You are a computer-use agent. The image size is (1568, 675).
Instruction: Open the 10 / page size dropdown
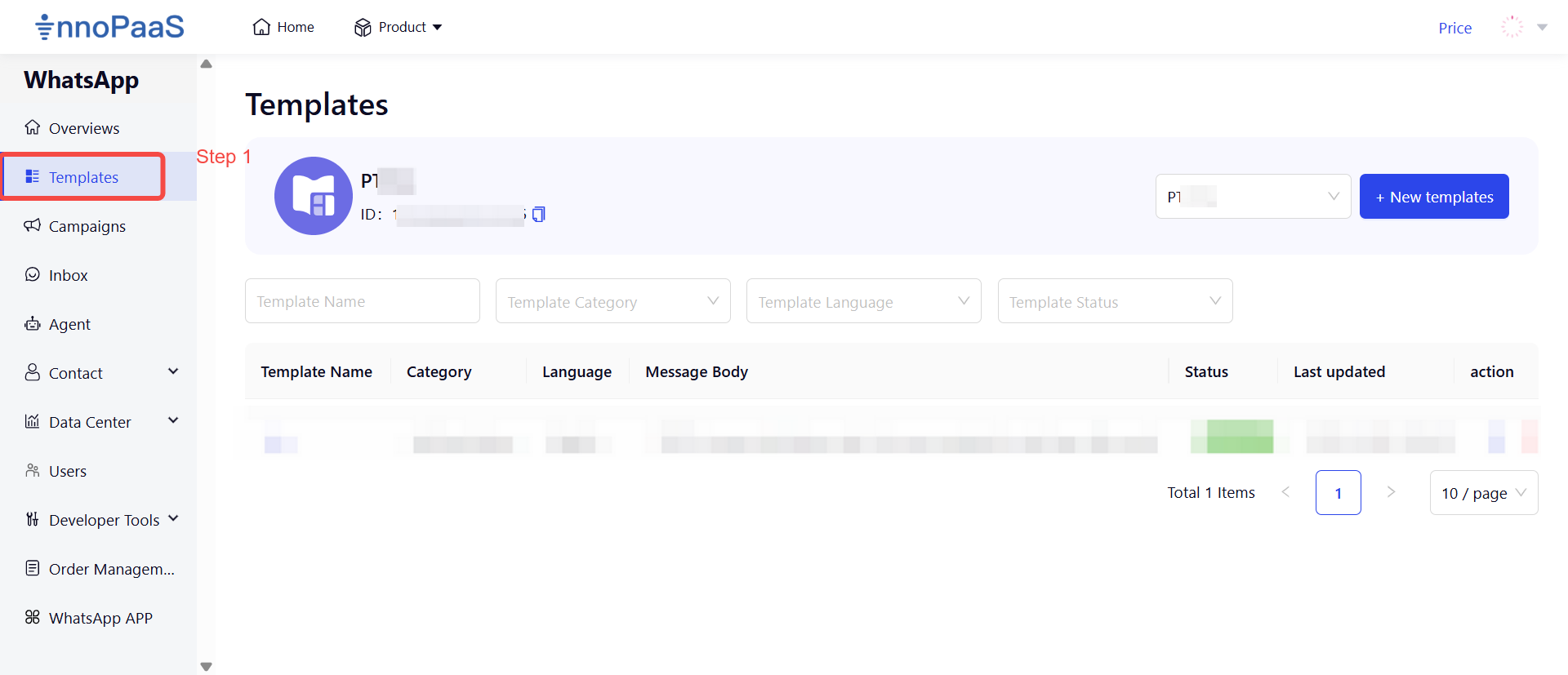point(1484,493)
